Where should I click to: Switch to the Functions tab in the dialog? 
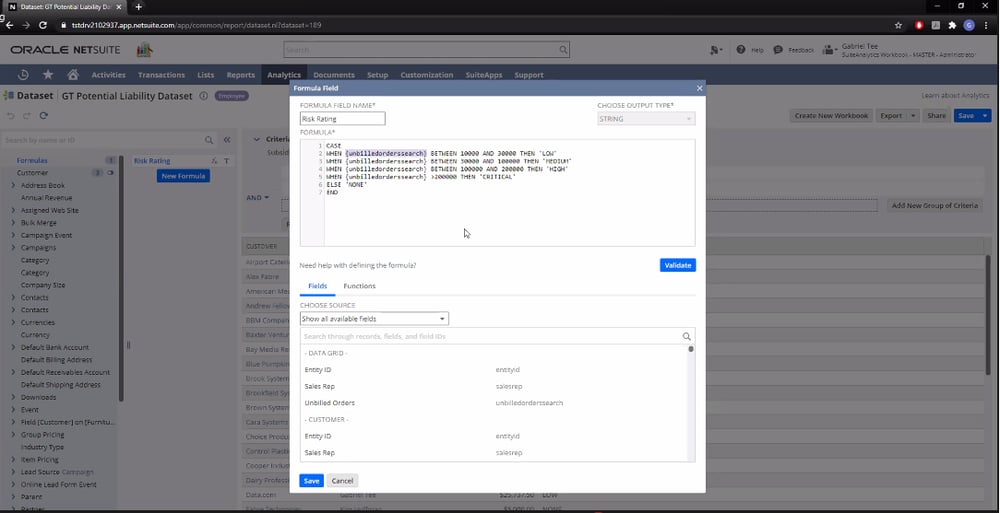[359, 286]
